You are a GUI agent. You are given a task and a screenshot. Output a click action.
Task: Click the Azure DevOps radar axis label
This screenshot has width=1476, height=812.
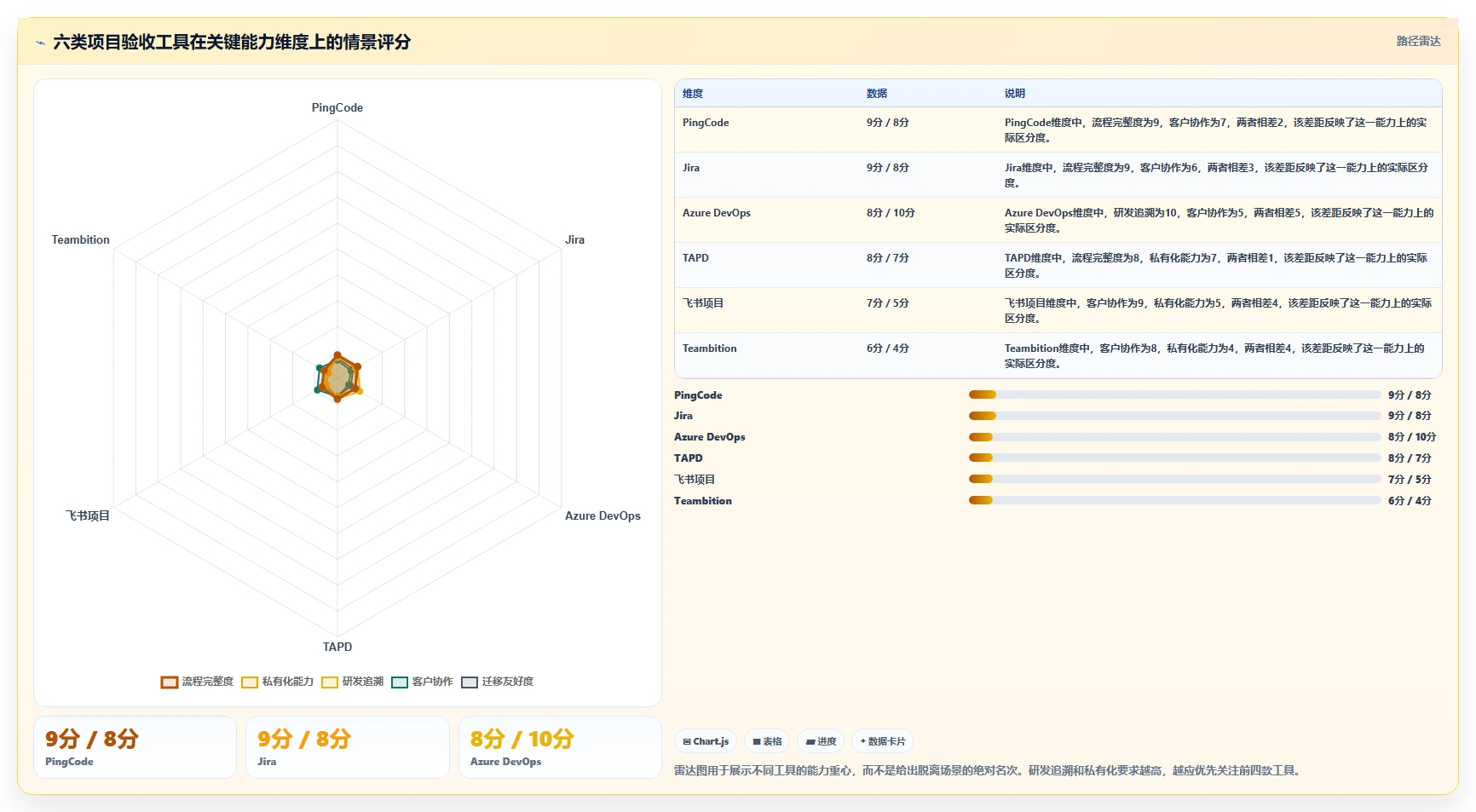tap(603, 515)
